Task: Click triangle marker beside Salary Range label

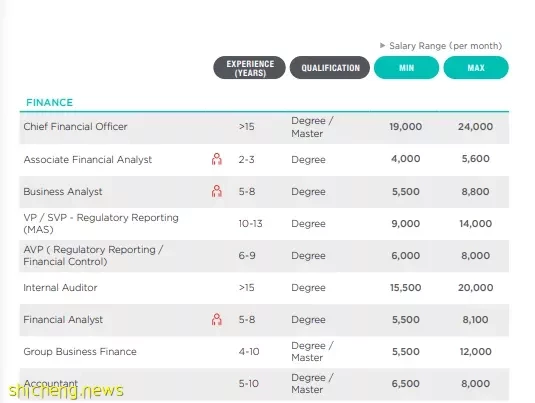Action: tap(382, 45)
